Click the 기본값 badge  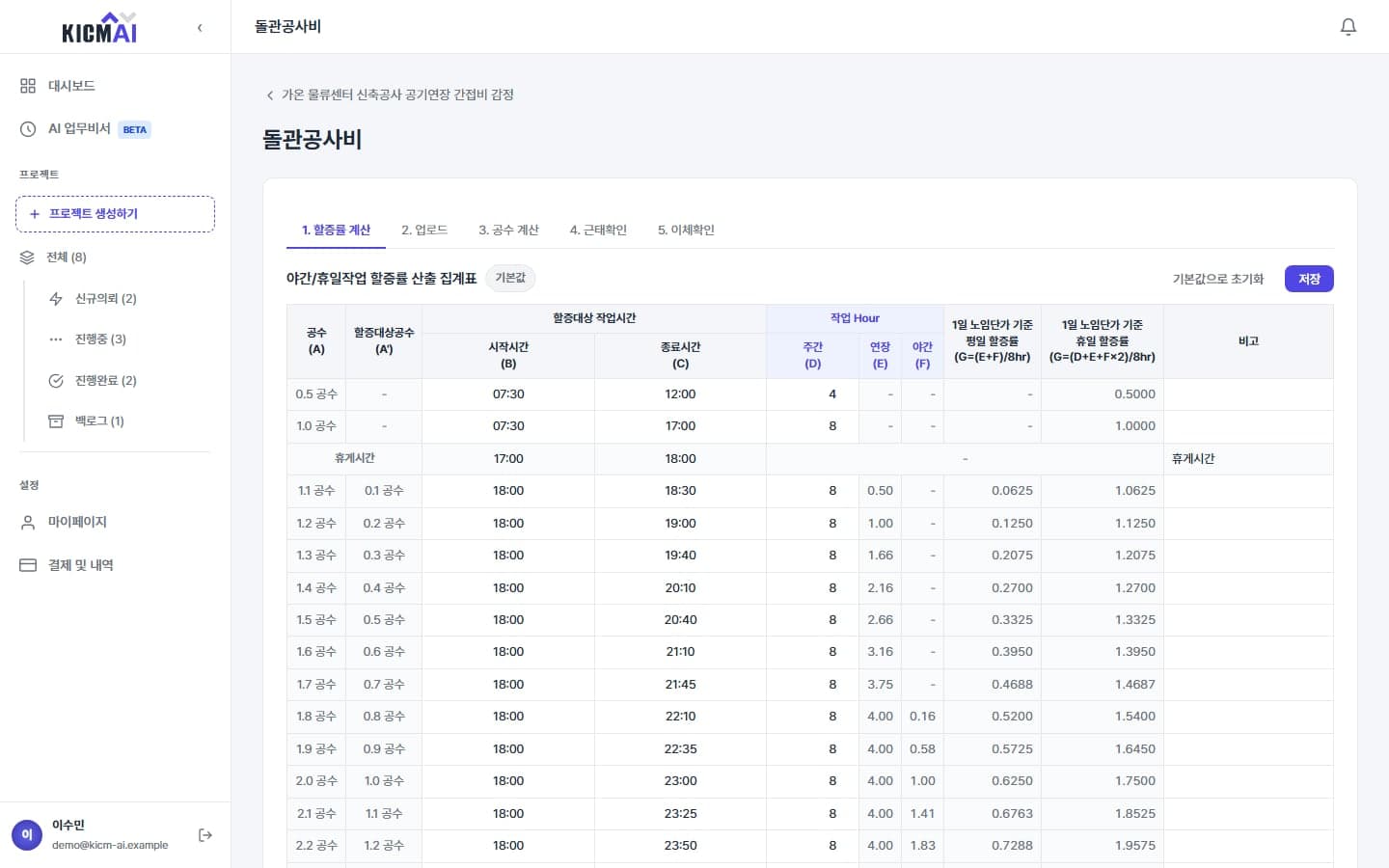pos(510,278)
